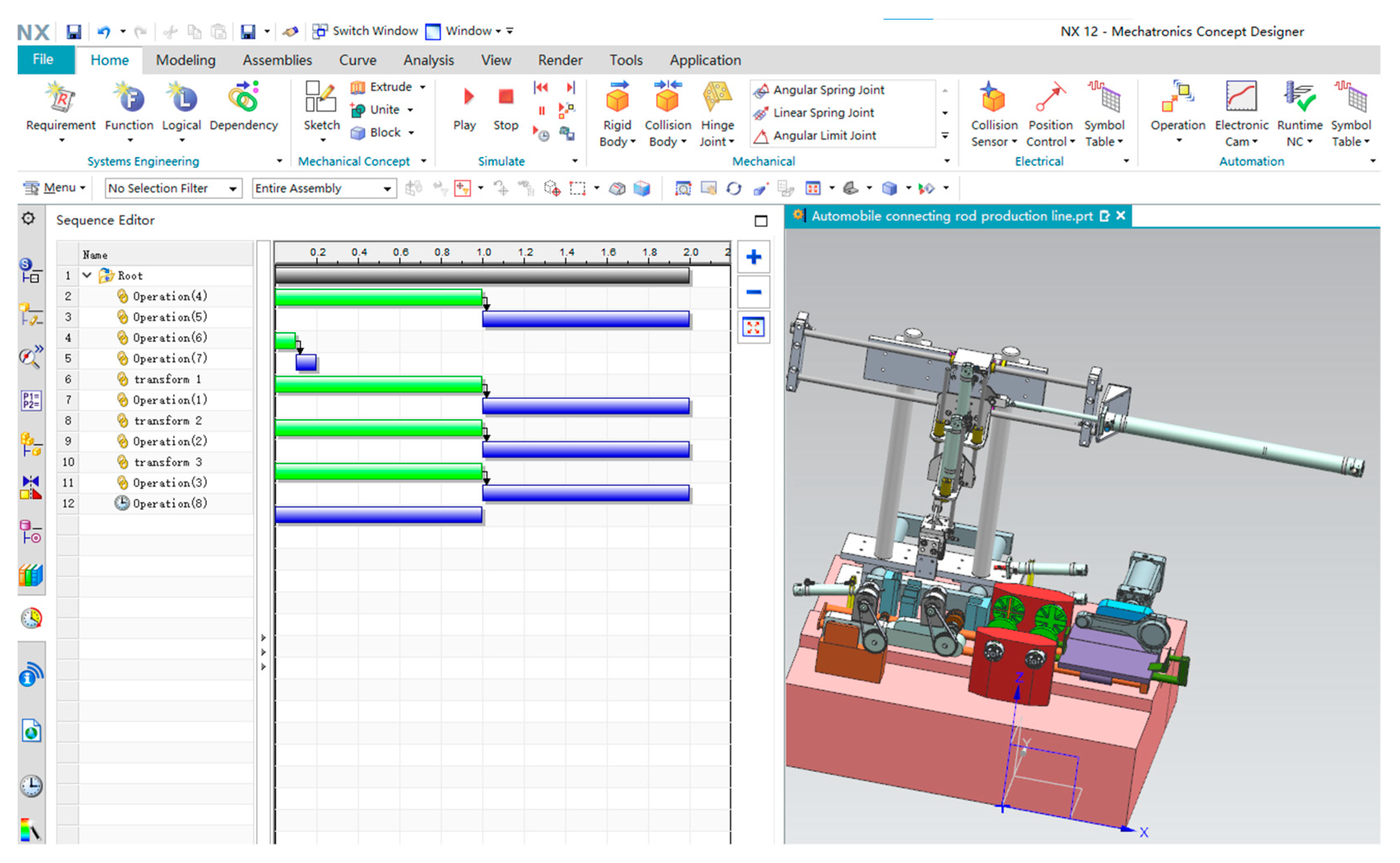Maximize the Sequence Editor panel
Image resolution: width=1400 pixels, height=863 pixels.
pos(760,221)
